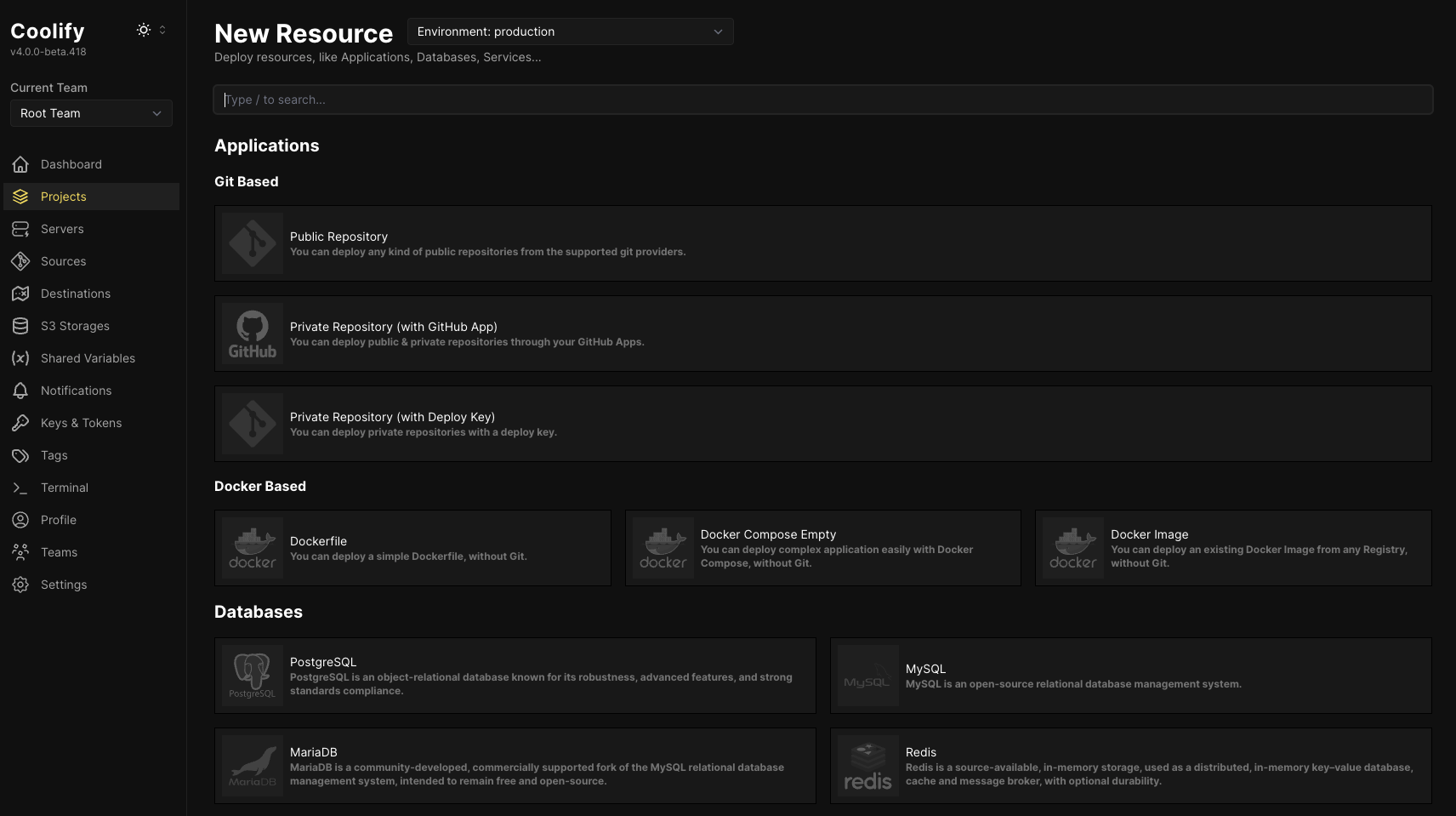Click the Docker Compose Empty whale logo
Screen dimensions: 1456x816
pyautogui.click(x=663, y=548)
